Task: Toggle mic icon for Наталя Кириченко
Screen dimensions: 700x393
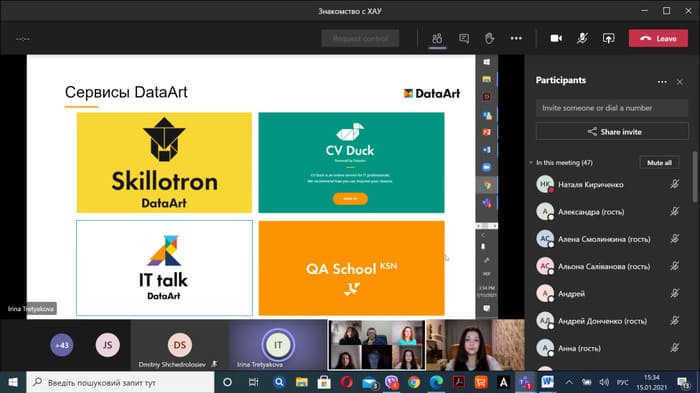Action: click(675, 184)
